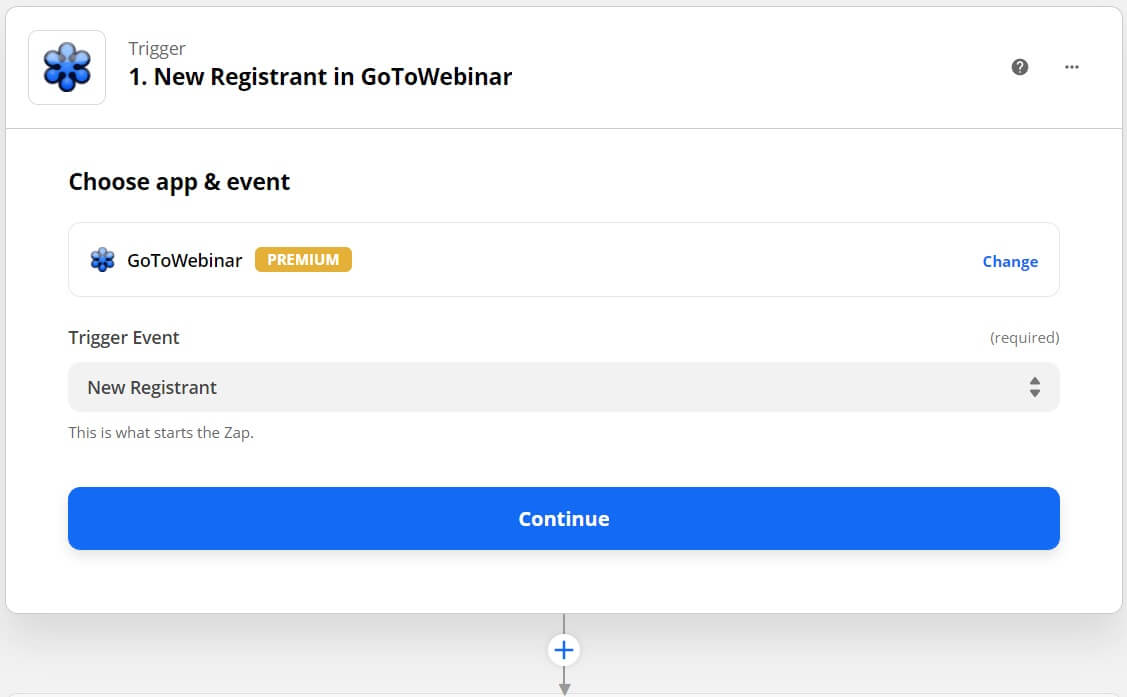Click the (required) indicator text
This screenshot has height=697, width=1127.
pyautogui.click(x=1024, y=338)
